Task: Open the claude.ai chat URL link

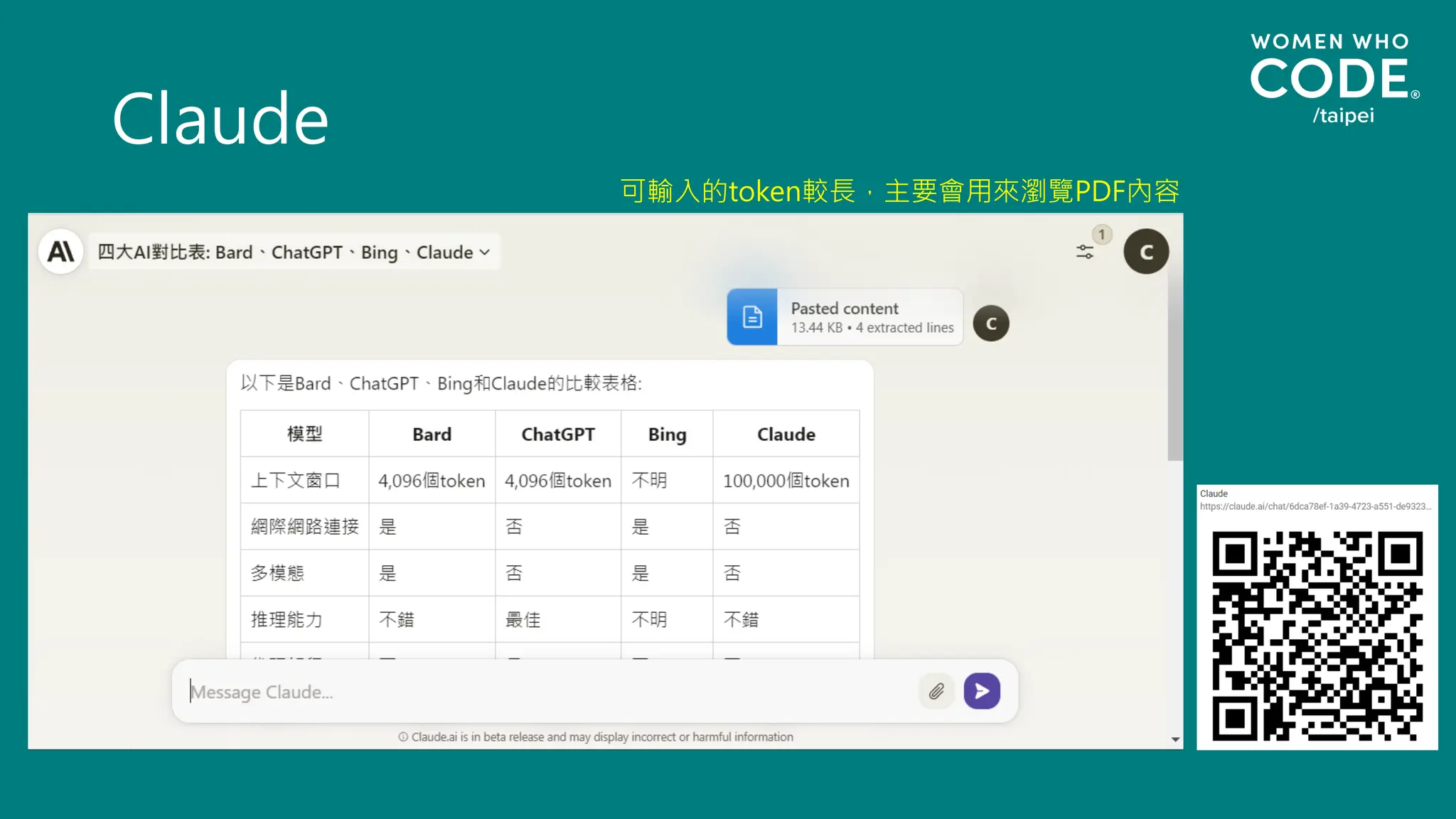Action: point(1315,507)
